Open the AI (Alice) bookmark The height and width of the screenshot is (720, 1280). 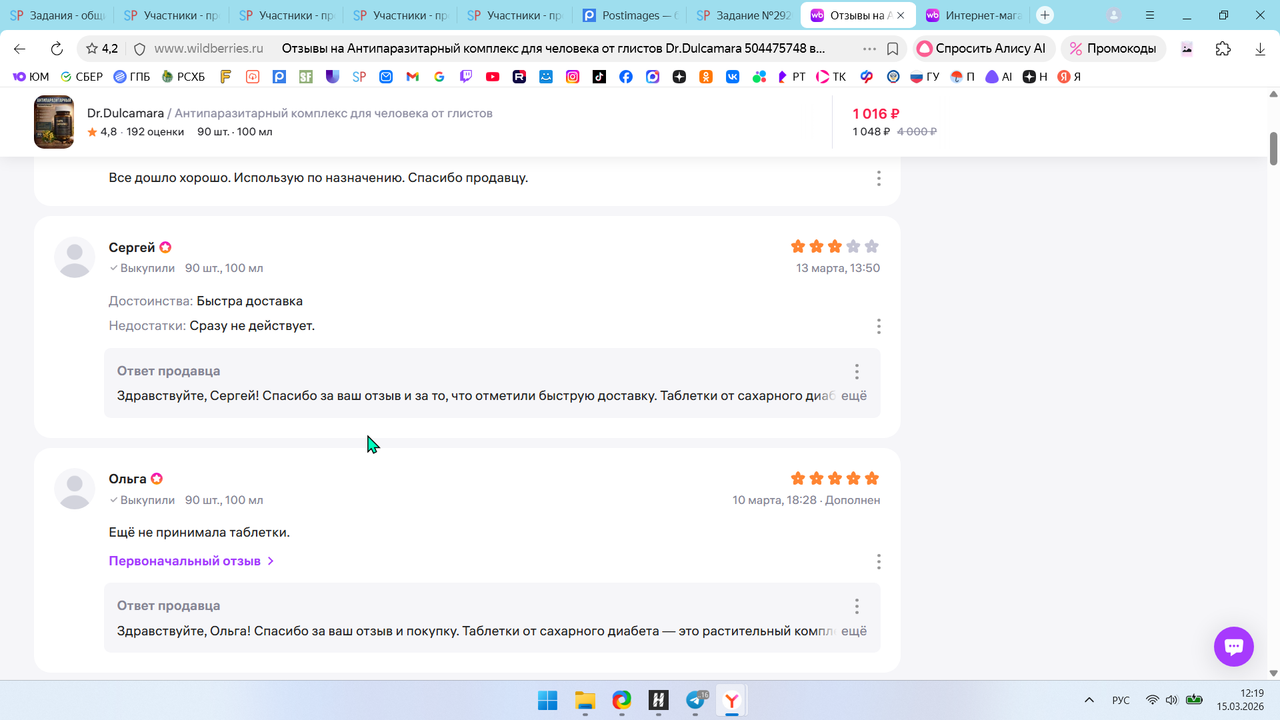pyautogui.click(x=998, y=76)
